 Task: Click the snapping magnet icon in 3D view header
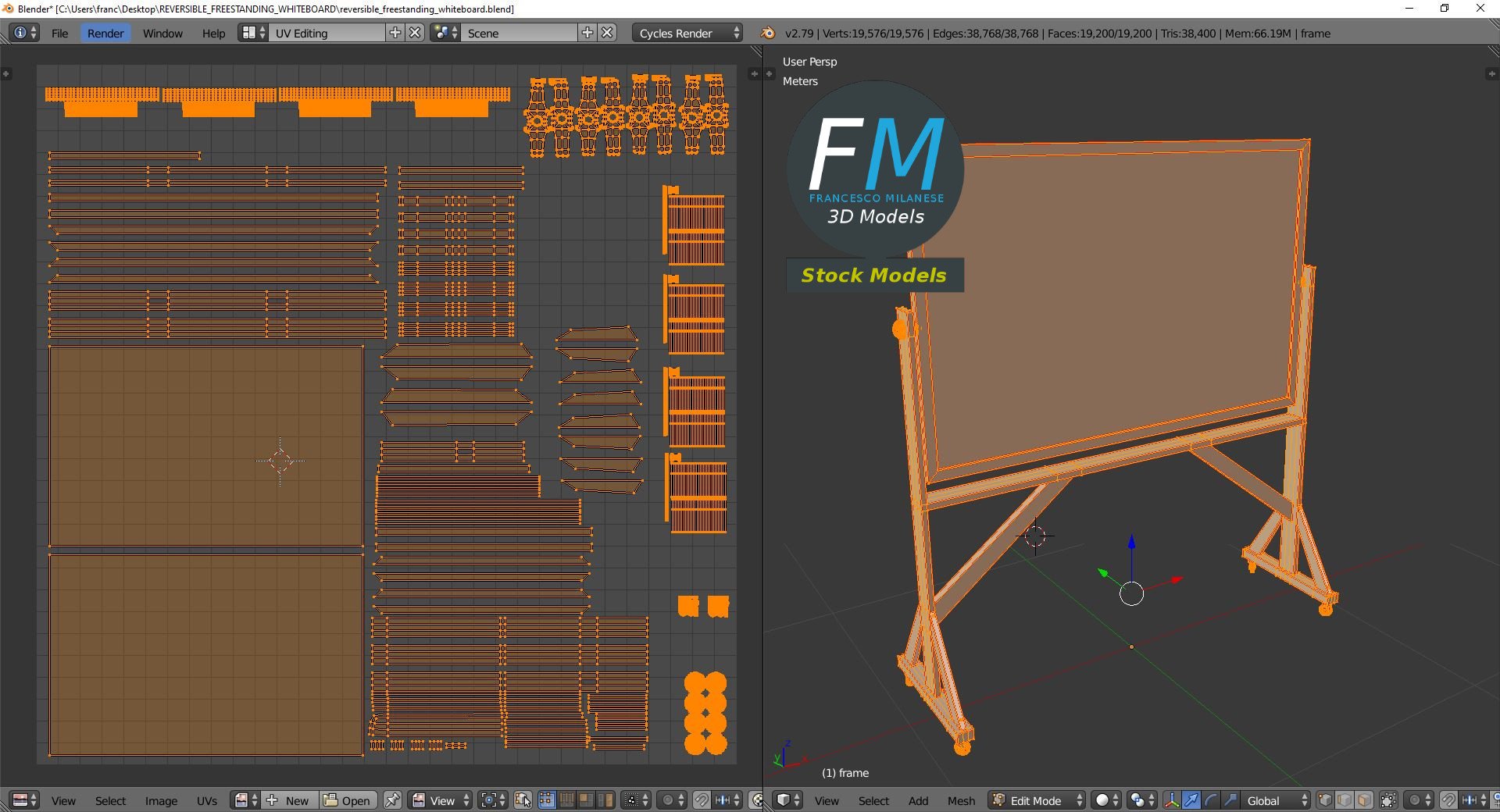coord(1449,800)
